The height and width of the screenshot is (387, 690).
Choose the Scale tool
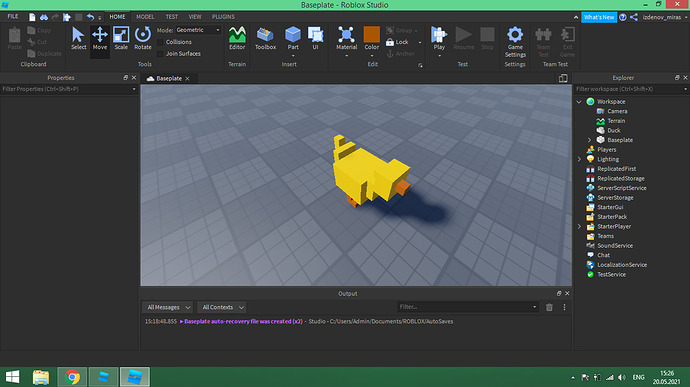point(121,38)
